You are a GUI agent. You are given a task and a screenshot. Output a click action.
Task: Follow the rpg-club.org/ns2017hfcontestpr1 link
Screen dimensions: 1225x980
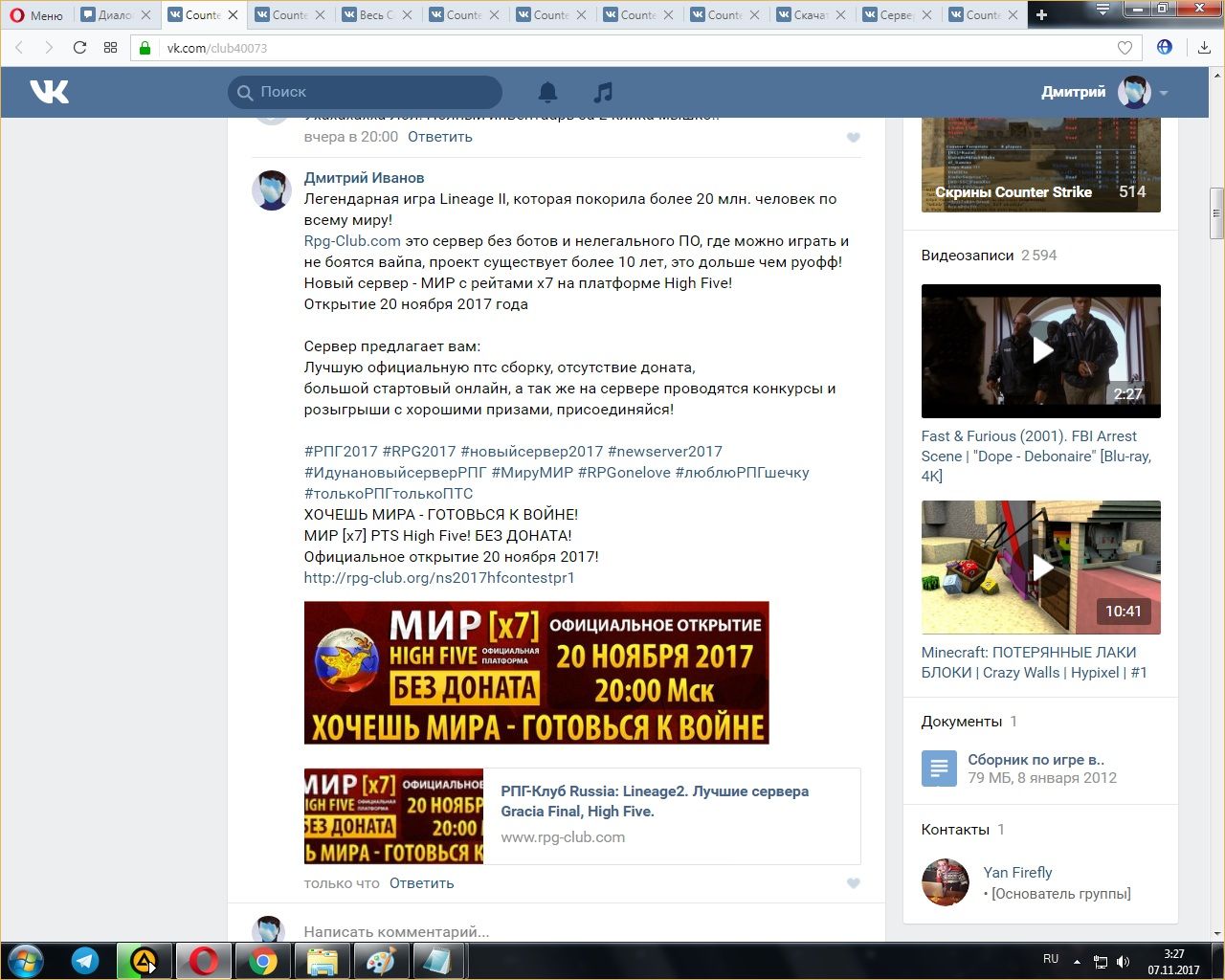439,578
